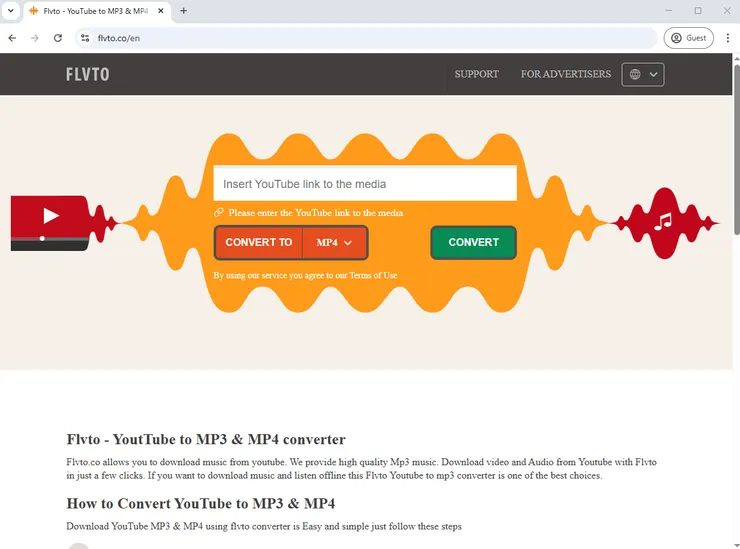The height and width of the screenshot is (549, 740).
Task: Click heading 'How to Convert YouTube to MP3 & MP4'
Action: pyautogui.click(x=201, y=504)
